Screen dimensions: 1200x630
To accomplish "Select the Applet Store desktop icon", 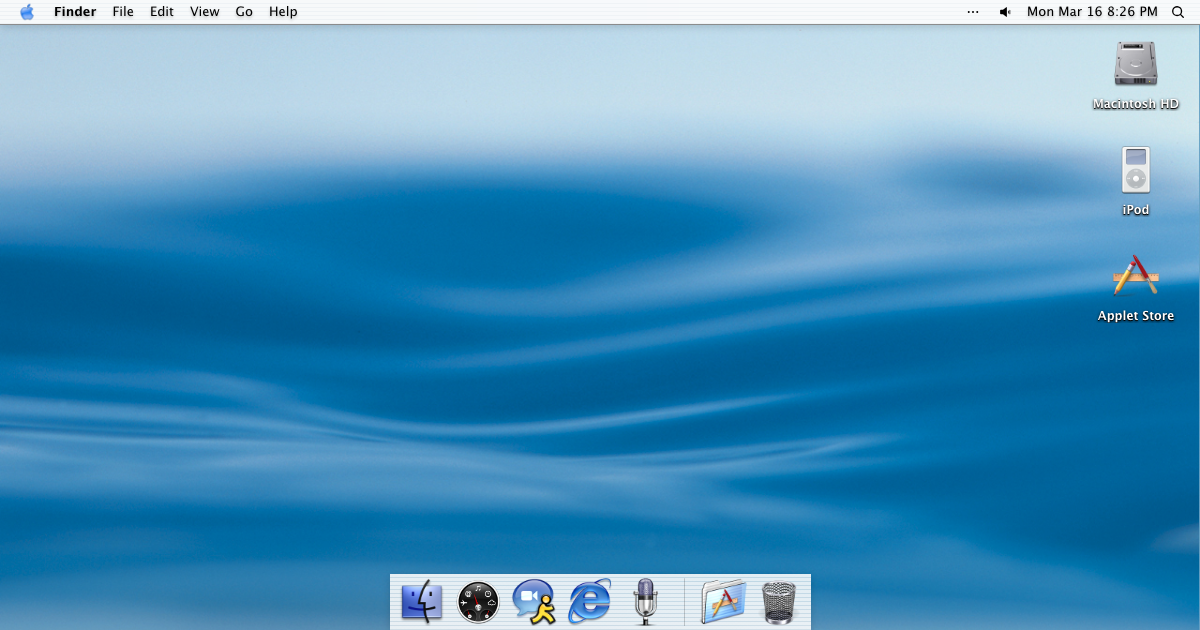I will pyautogui.click(x=1135, y=276).
